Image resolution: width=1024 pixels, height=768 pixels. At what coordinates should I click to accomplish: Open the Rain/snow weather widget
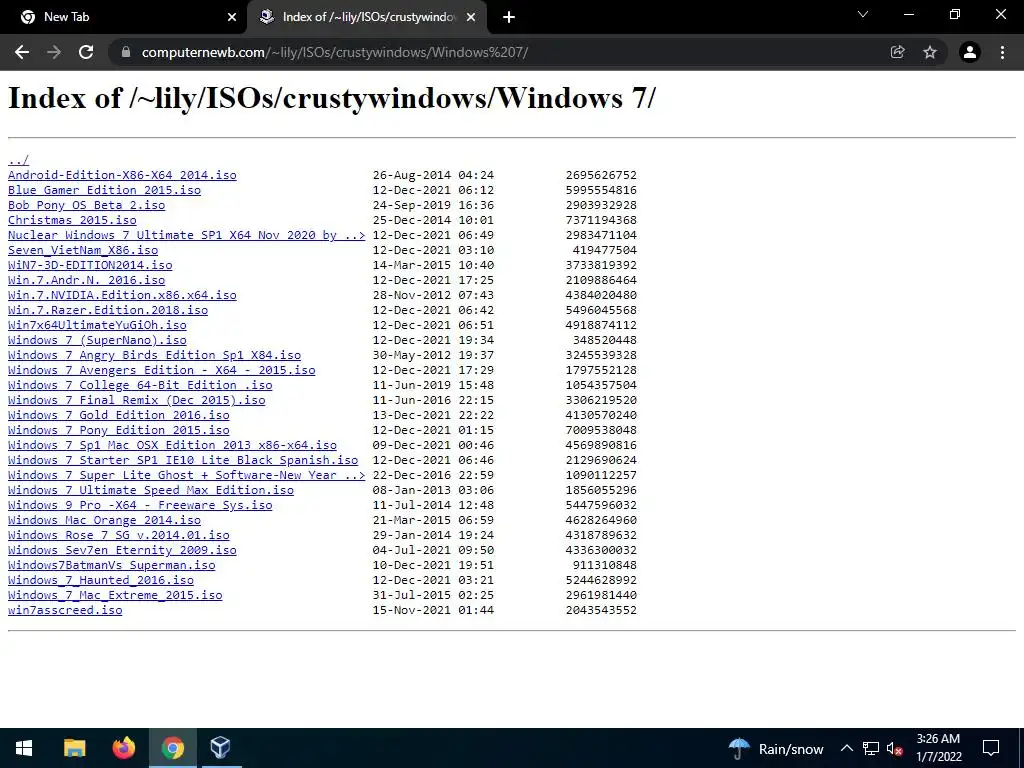tap(776, 749)
